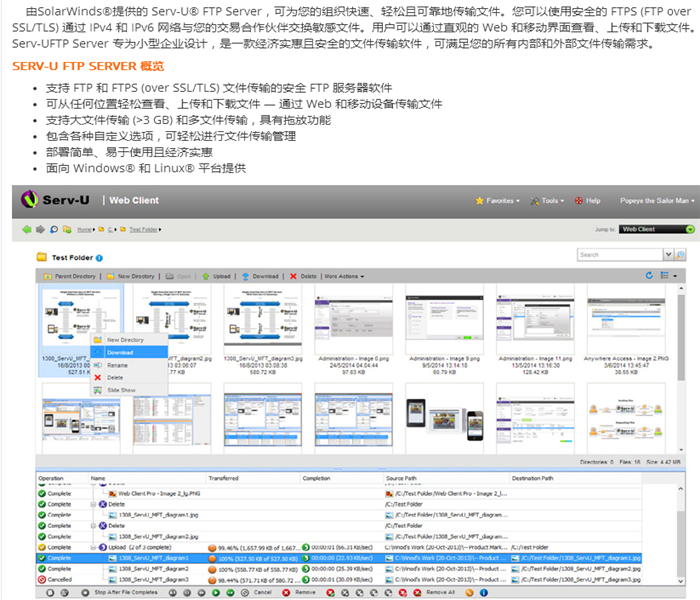Choose Slide Show in the context menu
This screenshot has height=600, width=700.
coord(129,390)
